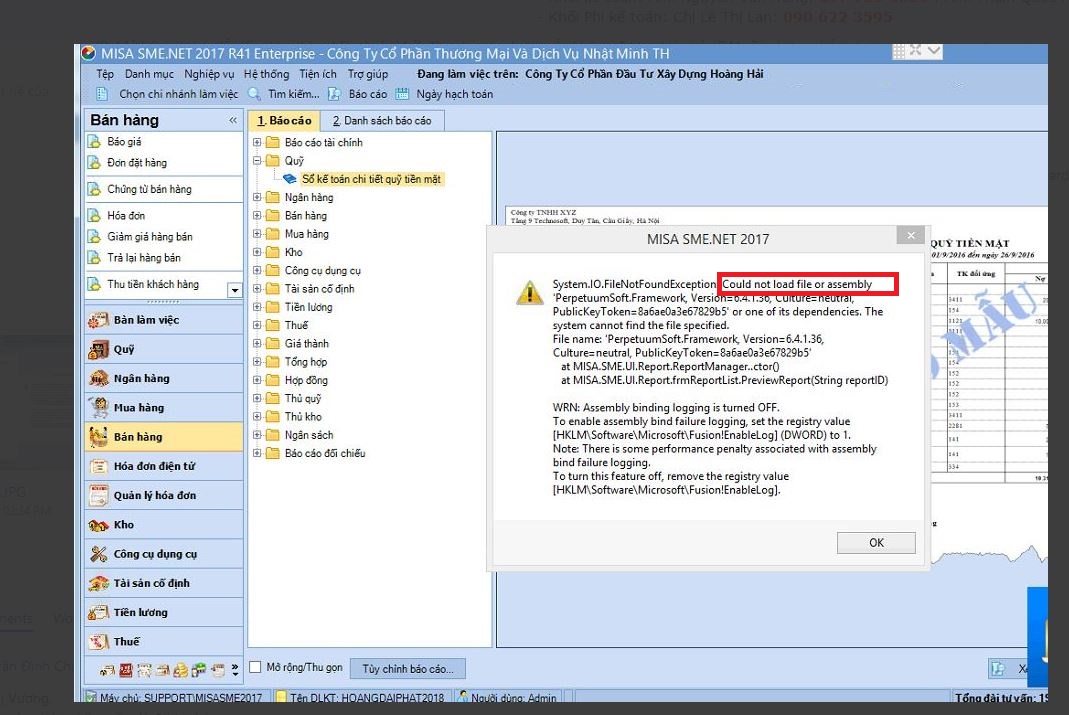Open Đơn đặt hàng in sidebar
This screenshot has height=715, width=1069.
[136, 163]
